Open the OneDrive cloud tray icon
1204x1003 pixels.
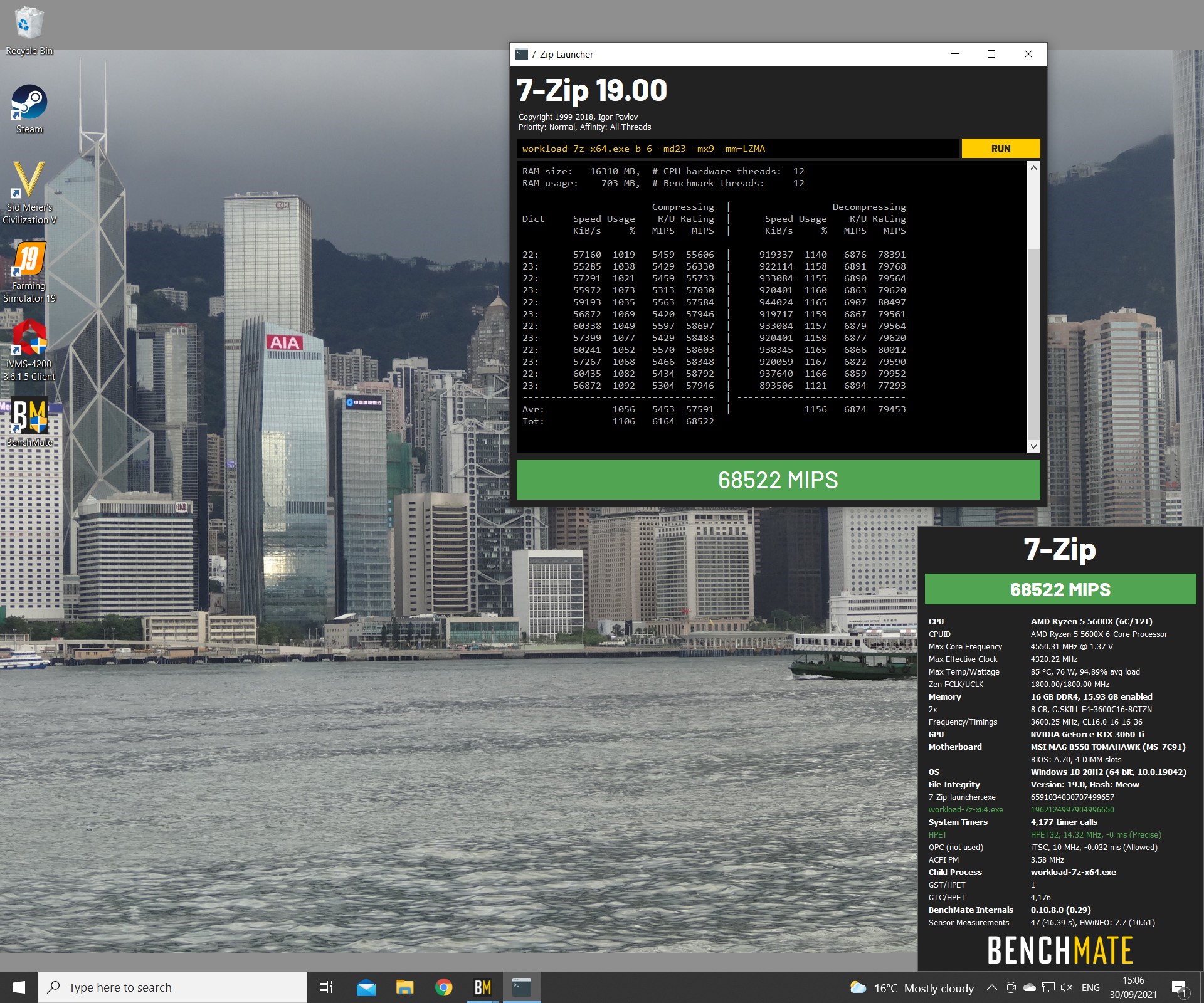coord(1030,988)
